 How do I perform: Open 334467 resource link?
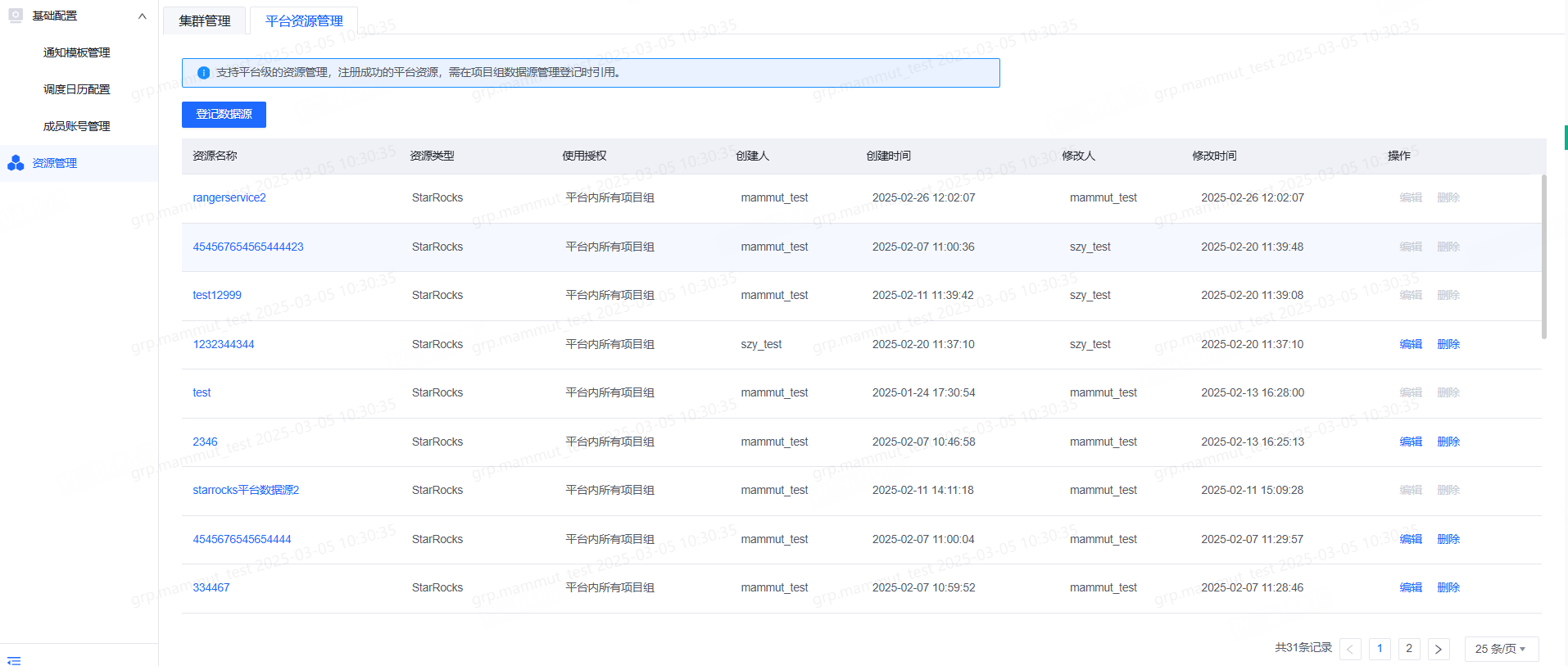pyautogui.click(x=211, y=587)
